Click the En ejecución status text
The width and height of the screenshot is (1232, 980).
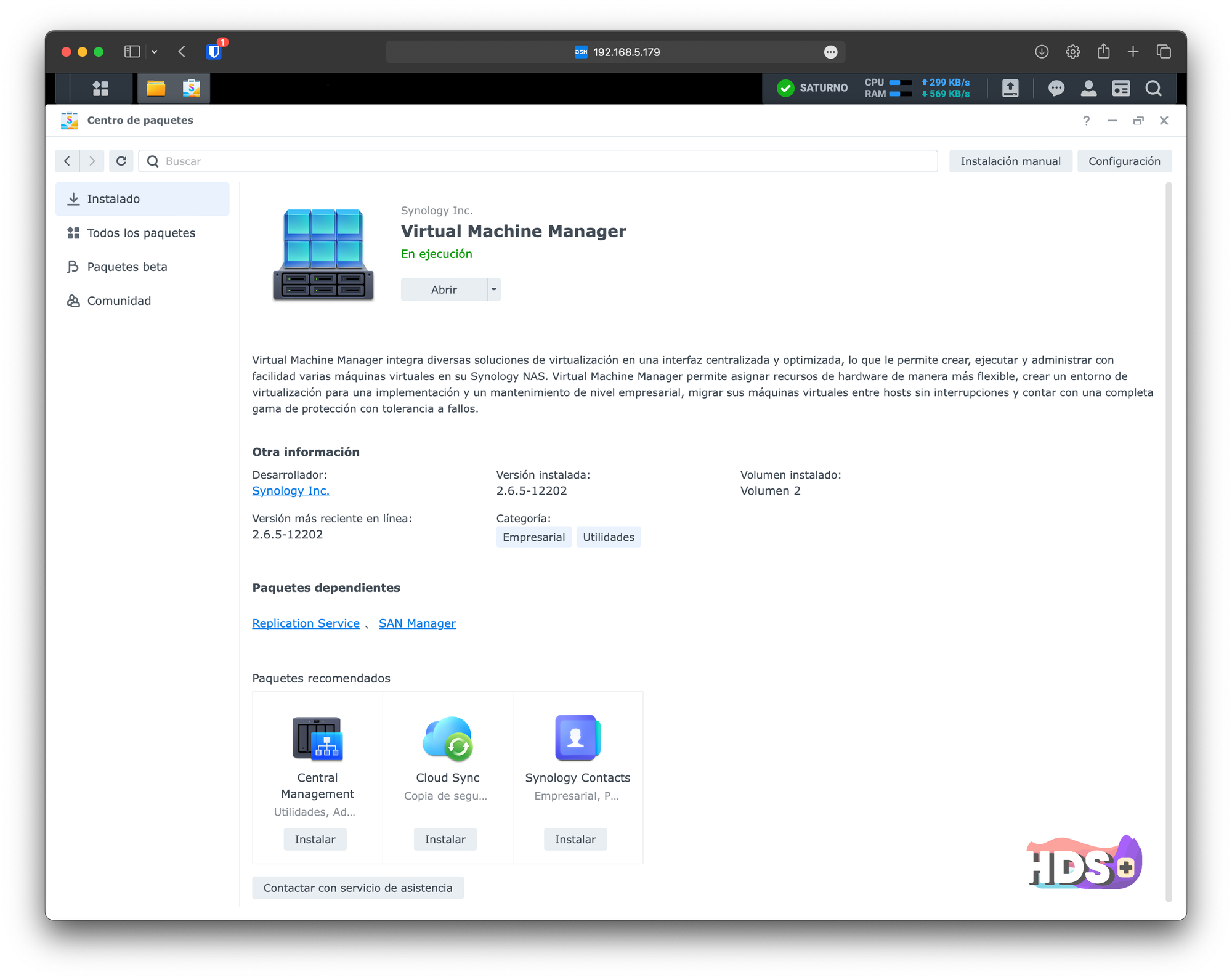(436, 254)
